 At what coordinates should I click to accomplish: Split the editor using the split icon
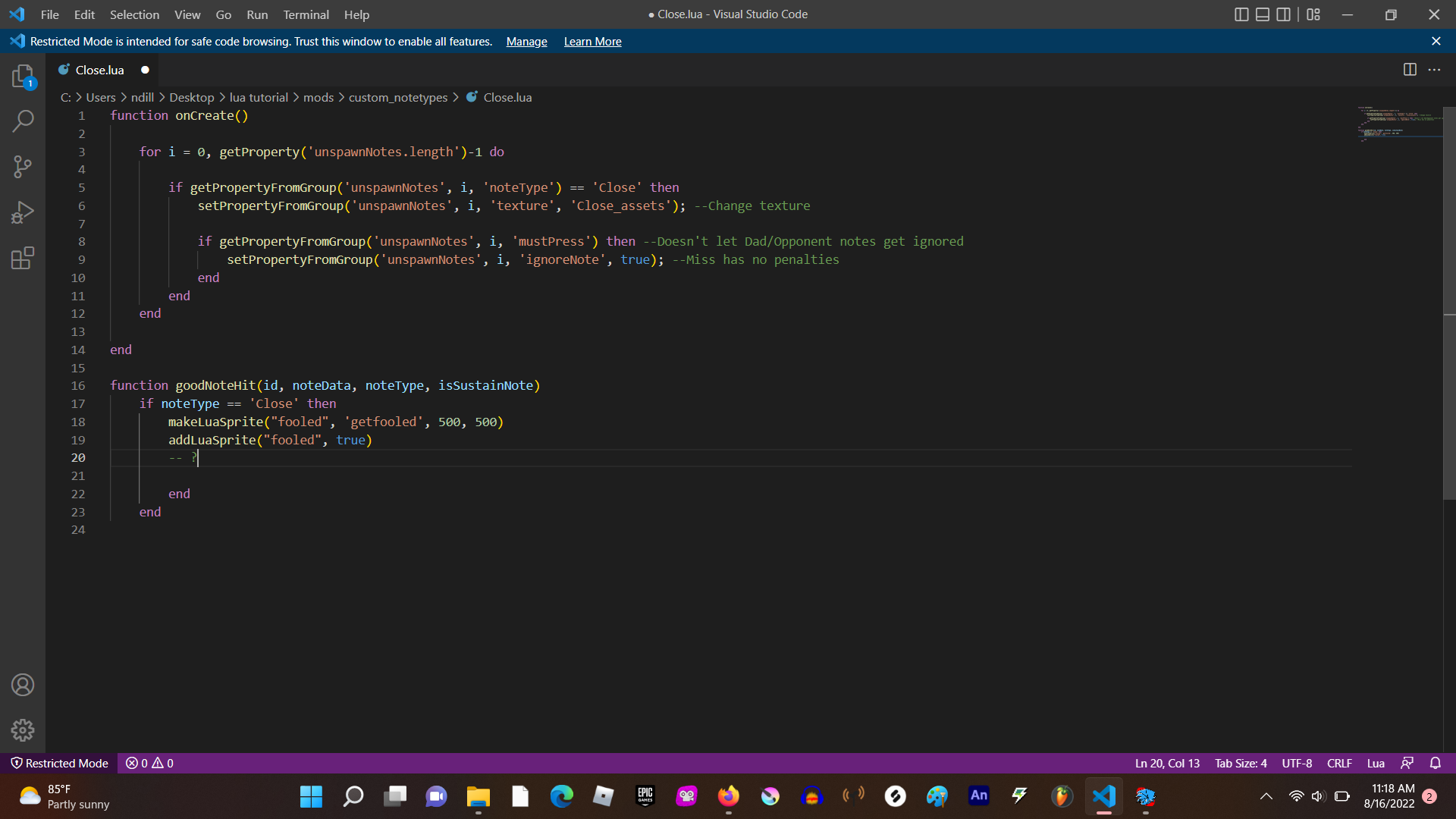tap(1410, 69)
